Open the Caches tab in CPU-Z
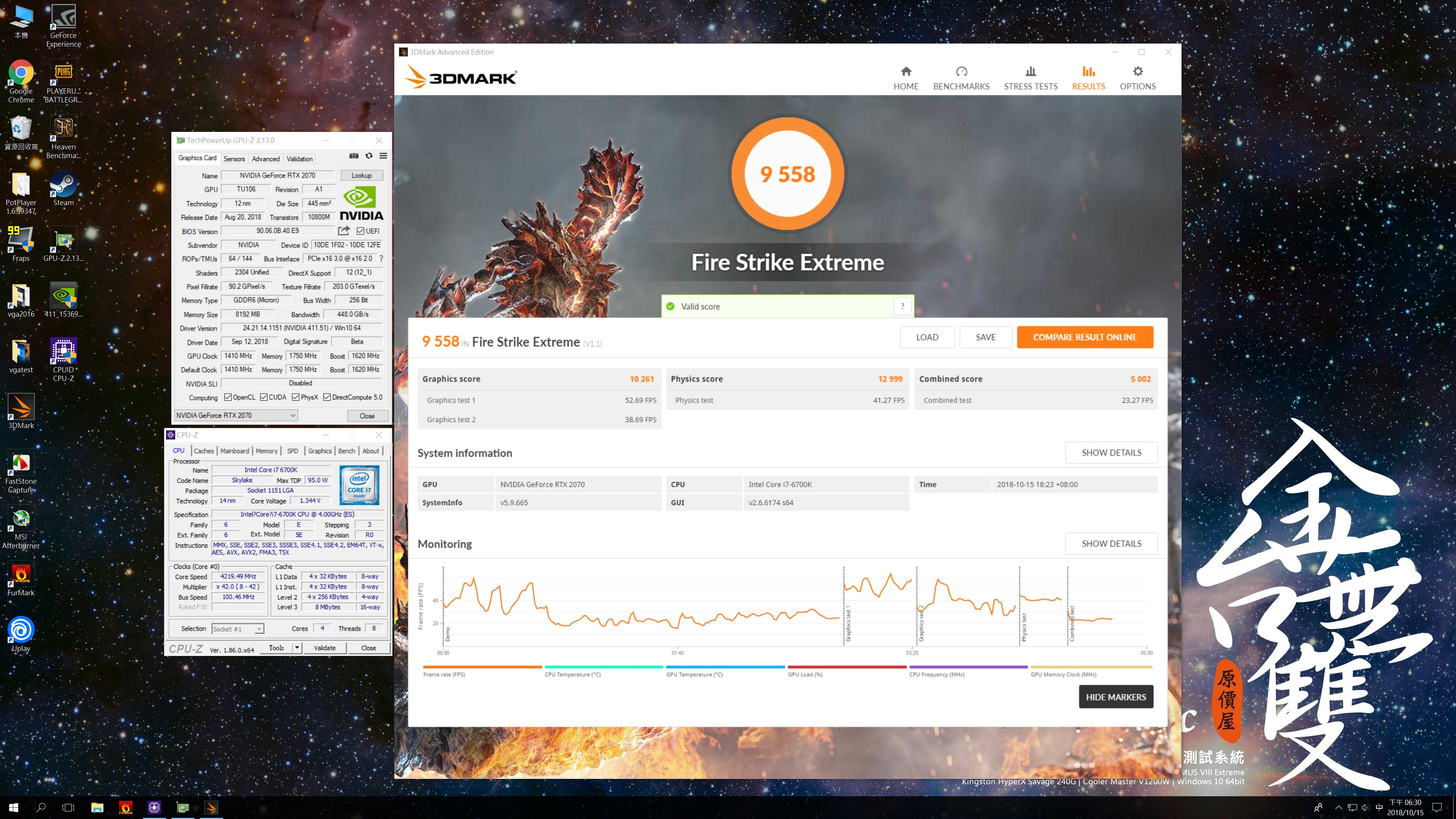Viewport: 1456px width, 819px height. pos(204,451)
